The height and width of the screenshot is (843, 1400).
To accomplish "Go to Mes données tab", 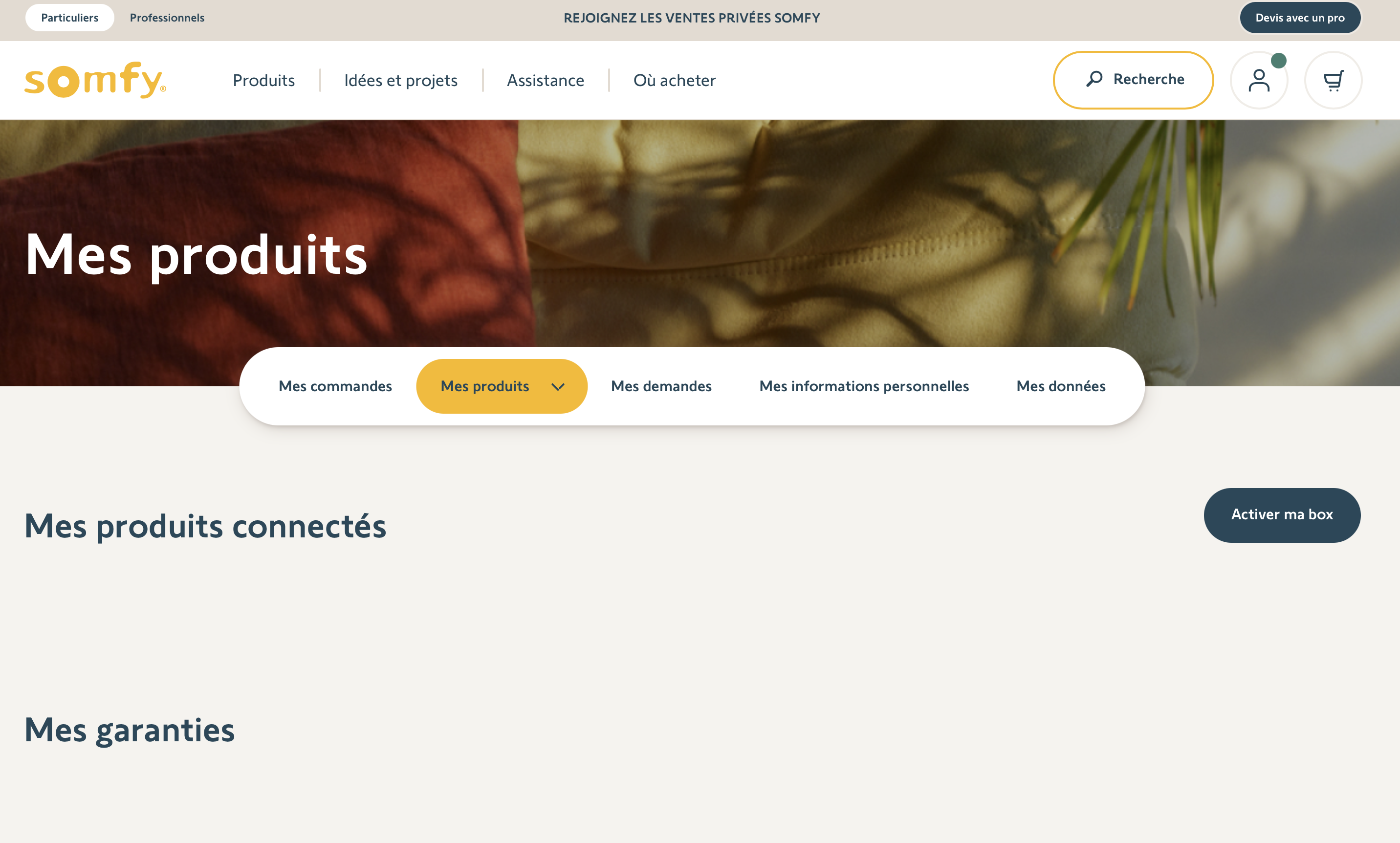I will tap(1060, 386).
